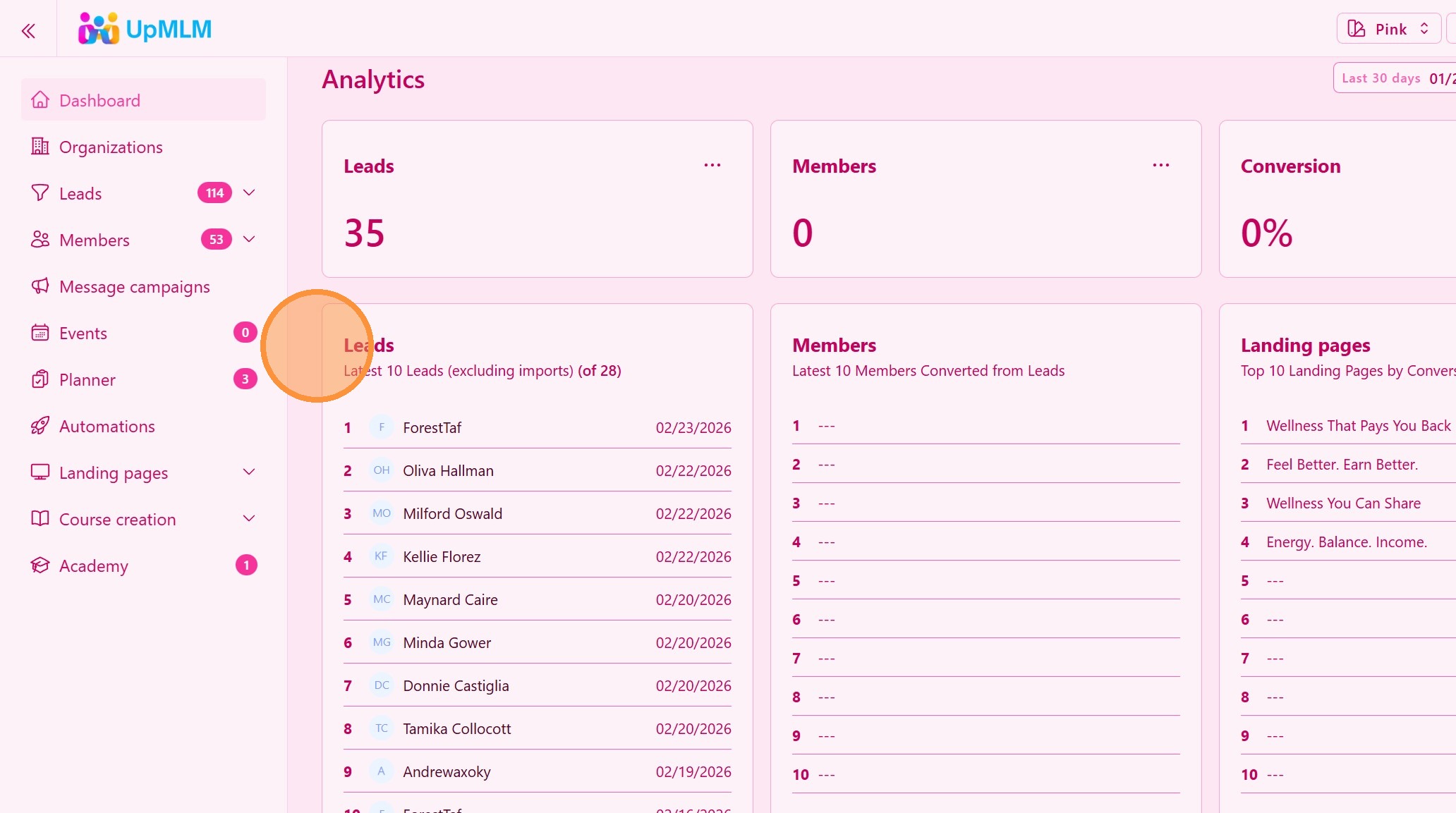Click the Planner clipboard icon
1456x813 pixels.
tap(40, 379)
